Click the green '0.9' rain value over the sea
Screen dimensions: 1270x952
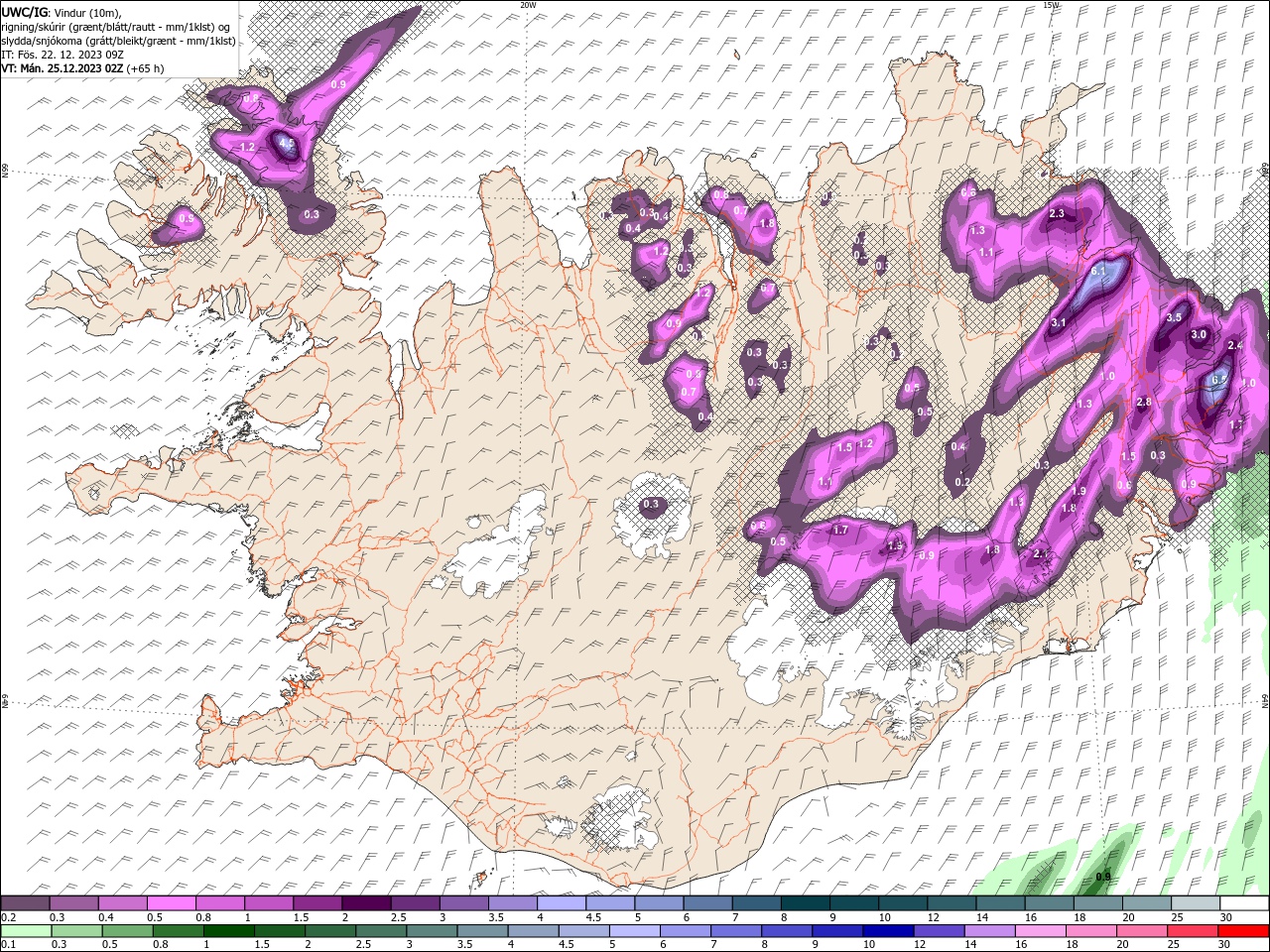pos(1103,877)
